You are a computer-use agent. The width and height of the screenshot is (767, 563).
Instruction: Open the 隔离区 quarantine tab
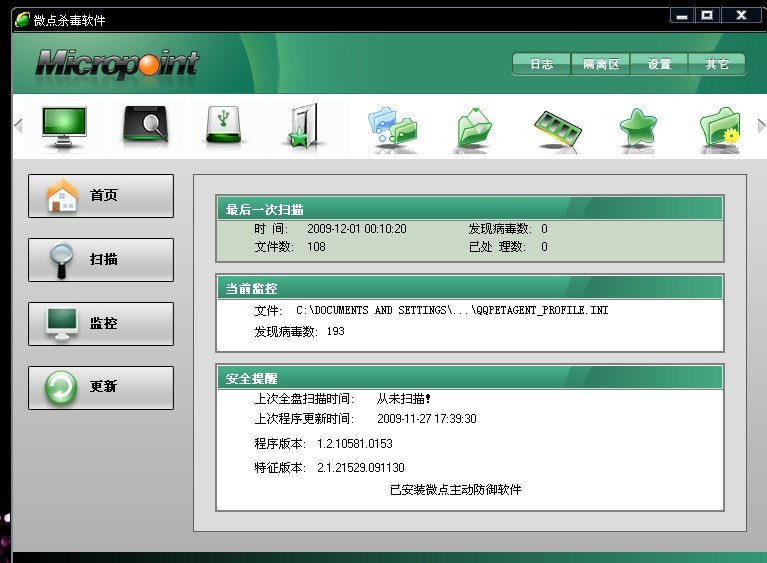pyautogui.click(x=601, y=64)
